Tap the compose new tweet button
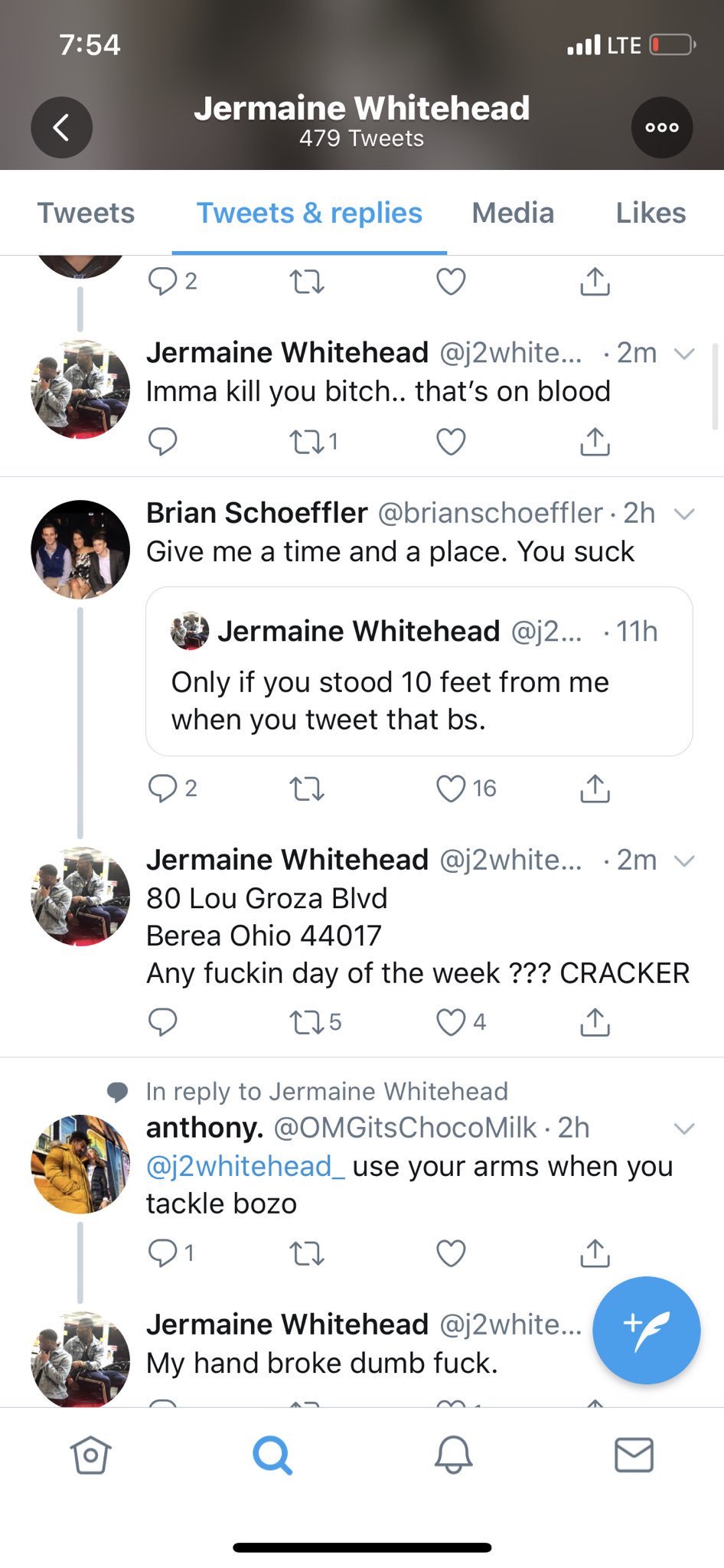Image resolution: width=724 pixels, height=1568 pixels. tap(646, 1330)
